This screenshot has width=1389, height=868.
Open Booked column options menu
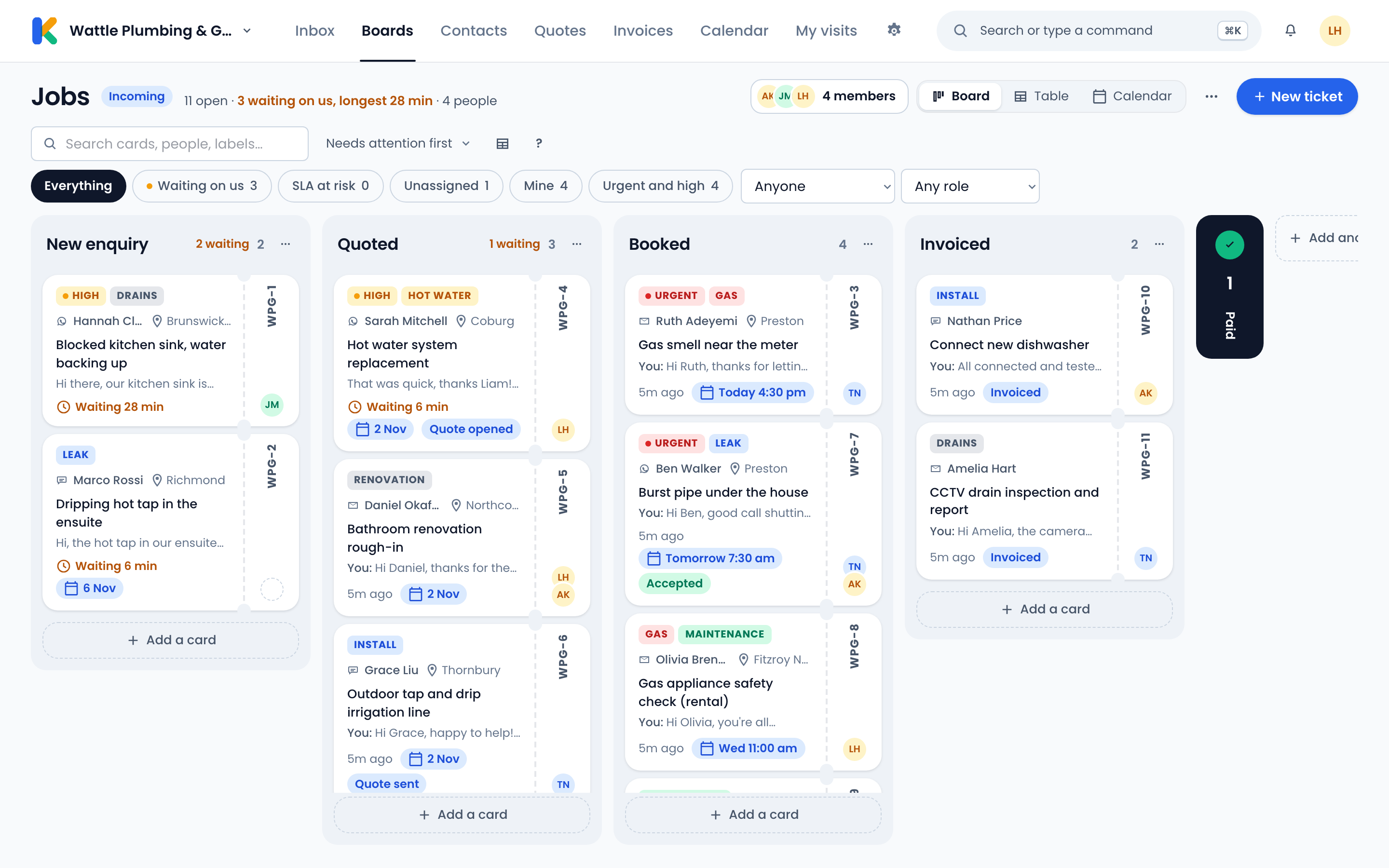(x=868, y=244)
